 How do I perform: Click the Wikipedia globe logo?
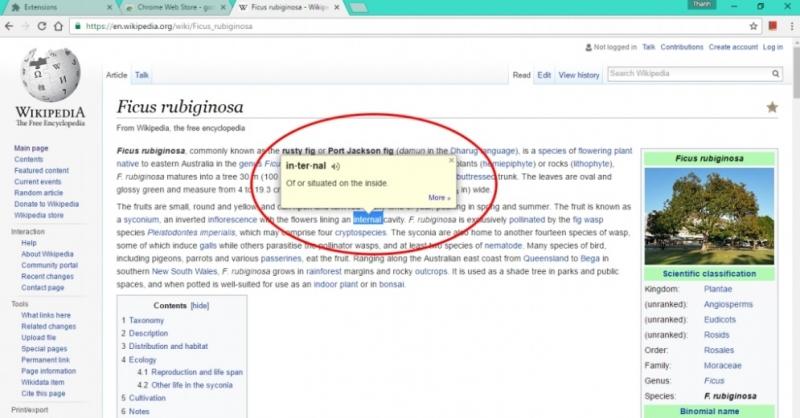pos(51,75)
